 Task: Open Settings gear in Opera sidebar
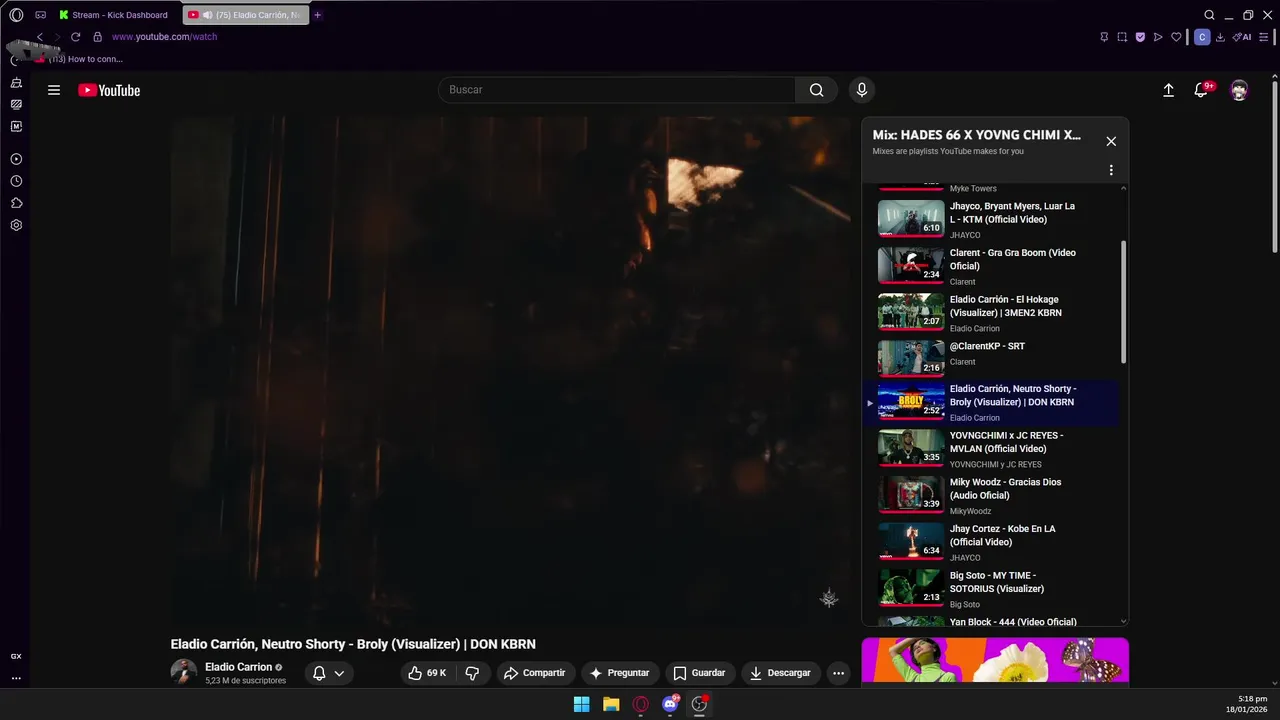tap(16, 225)
